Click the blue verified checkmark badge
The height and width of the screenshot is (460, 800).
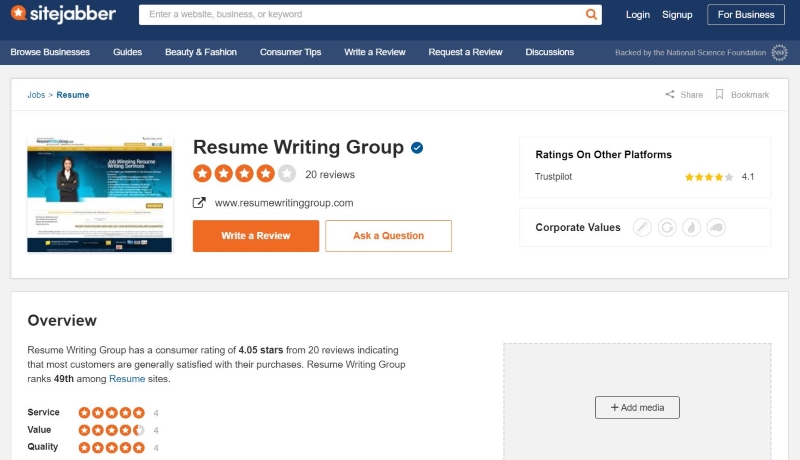coord(417,148)
